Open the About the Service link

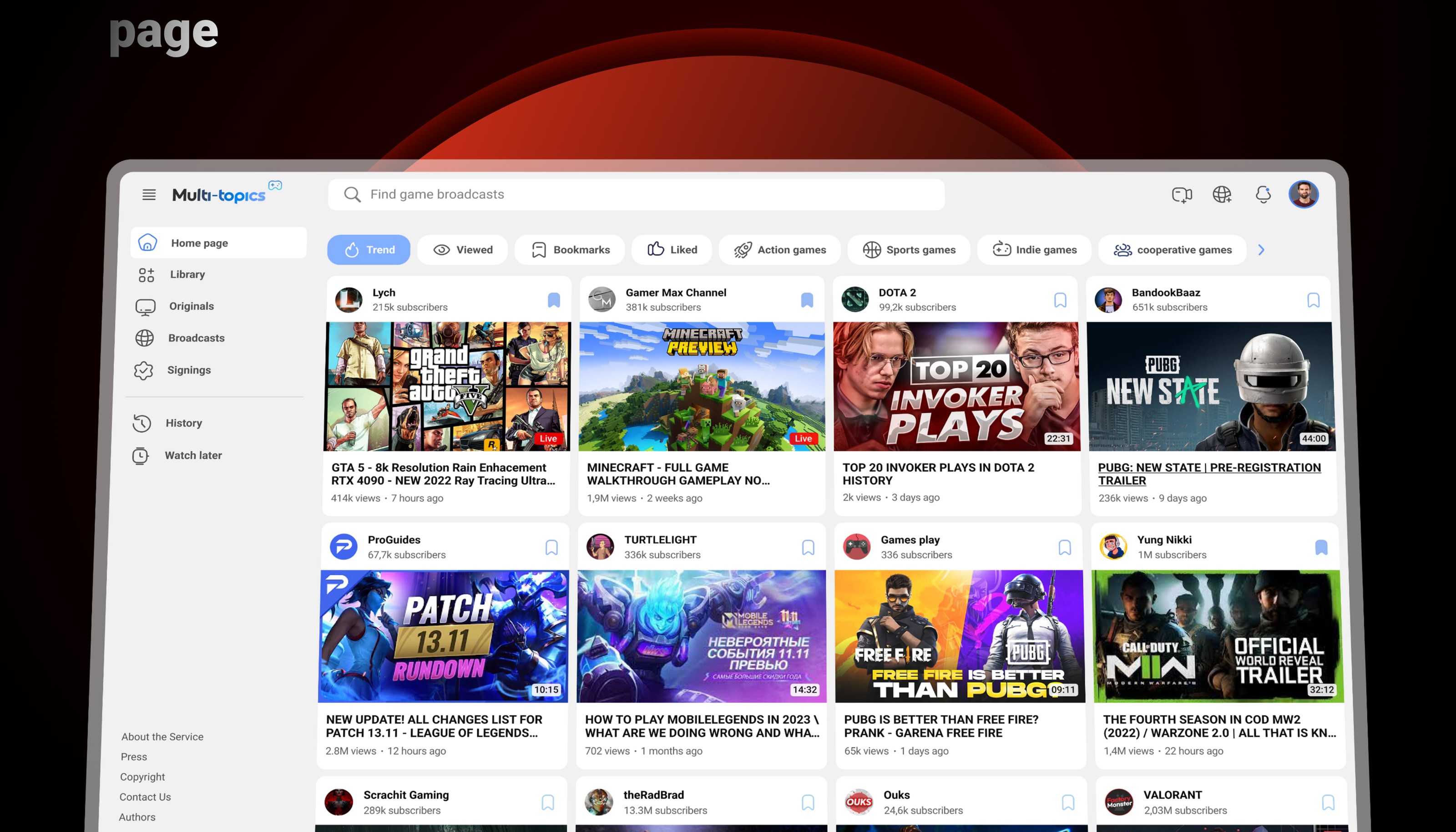[x=162, y=736]
